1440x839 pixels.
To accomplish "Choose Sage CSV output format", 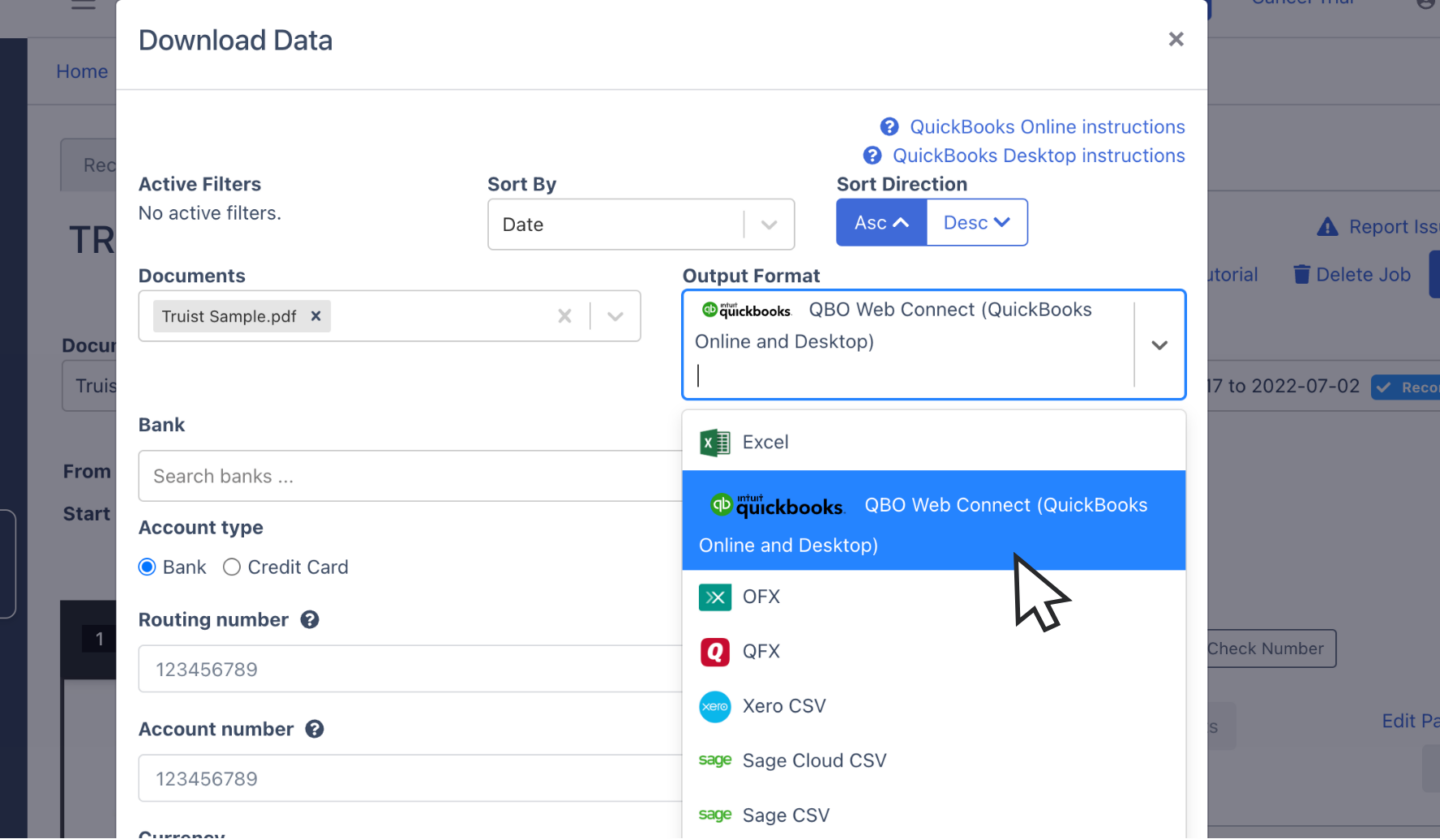I will (934, 815).
